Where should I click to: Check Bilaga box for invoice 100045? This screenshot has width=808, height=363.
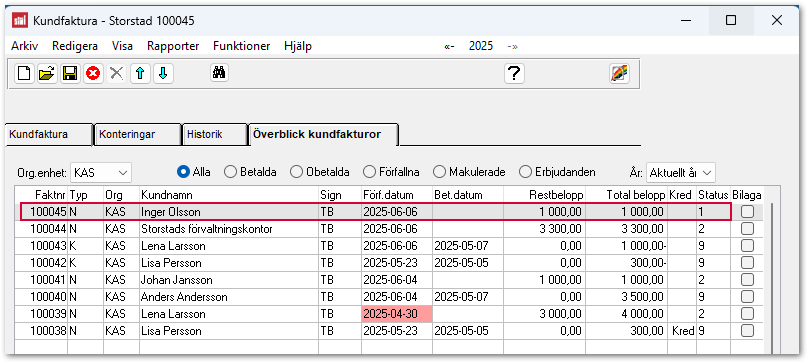747,211
